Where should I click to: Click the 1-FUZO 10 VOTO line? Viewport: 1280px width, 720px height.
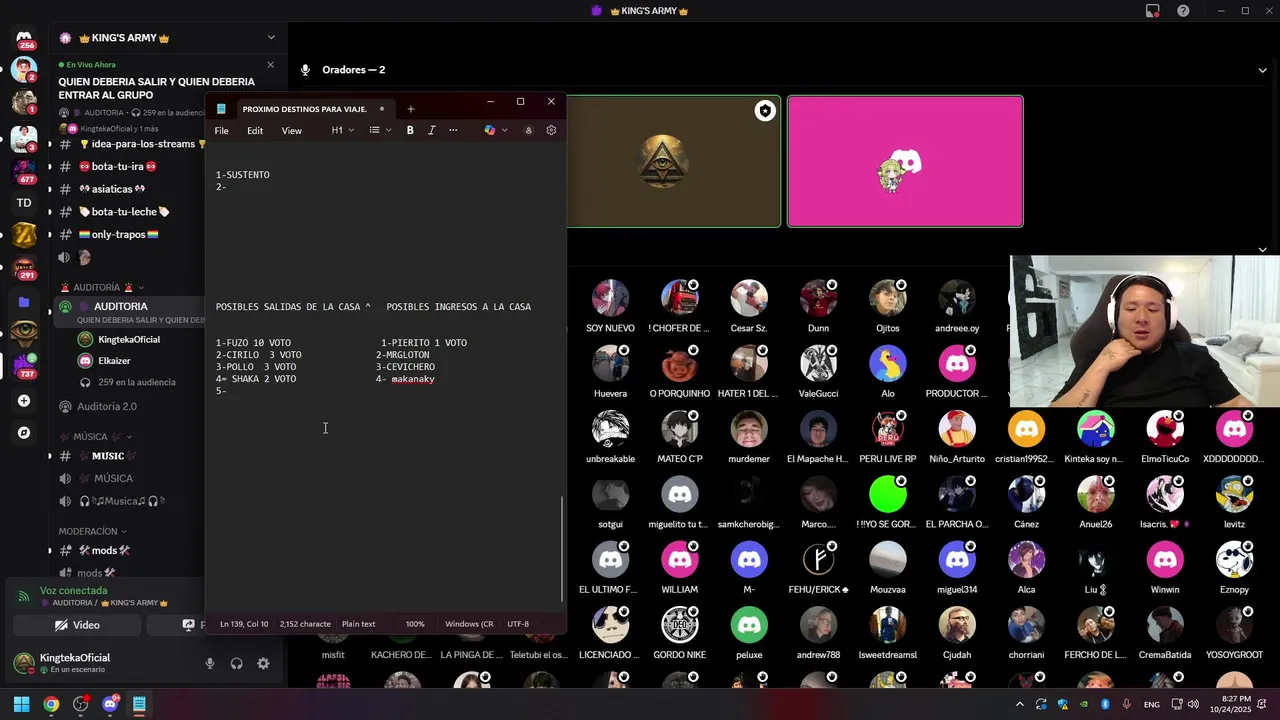253,343
